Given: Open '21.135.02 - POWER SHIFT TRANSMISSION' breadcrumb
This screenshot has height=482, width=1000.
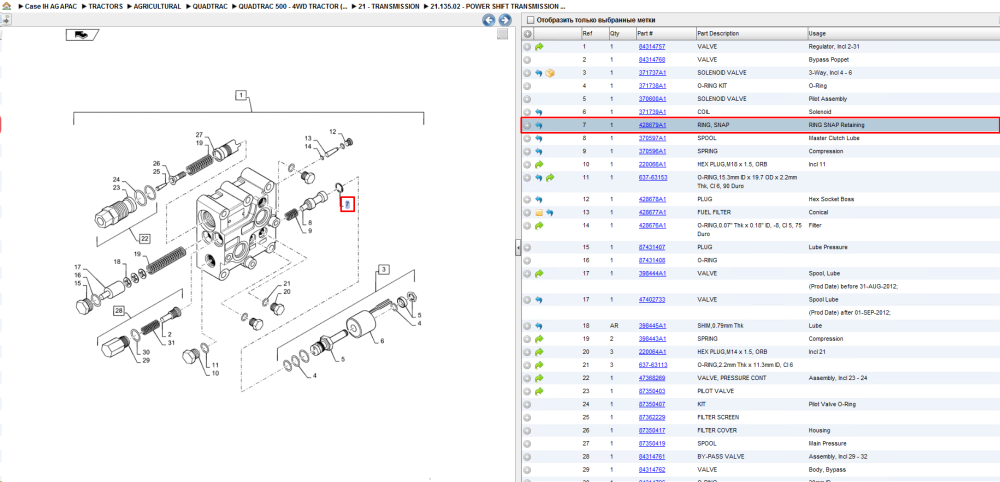Looking at the screenshot, I should [498, 6].
